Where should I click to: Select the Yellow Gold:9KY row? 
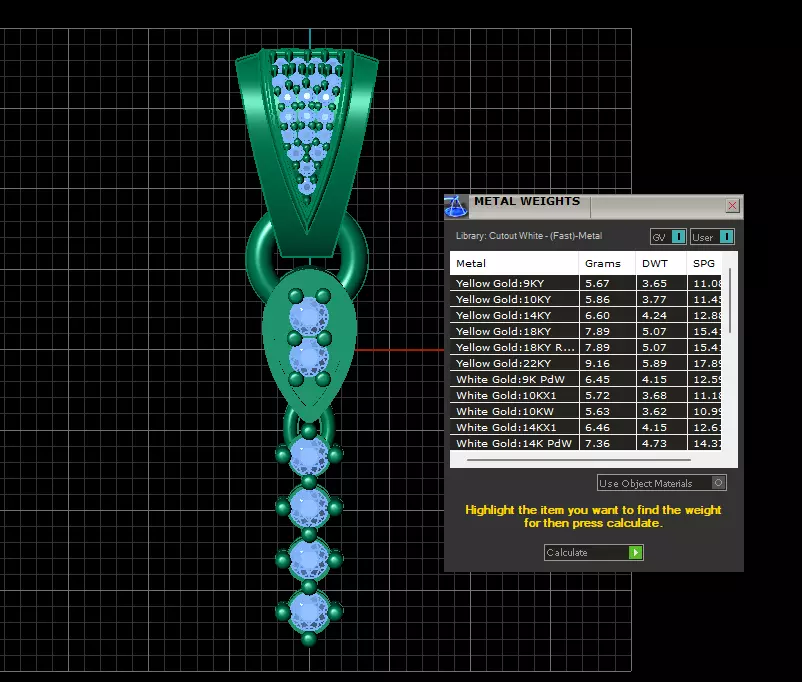click(586, 283)
